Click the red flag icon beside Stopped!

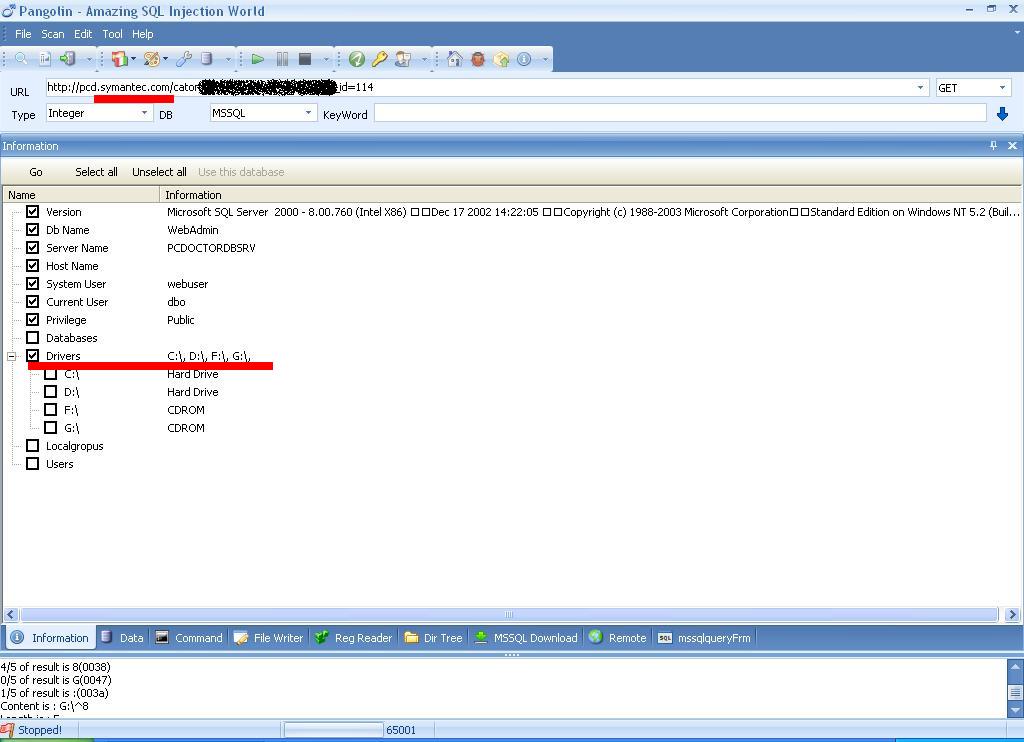tap(7, 730)
